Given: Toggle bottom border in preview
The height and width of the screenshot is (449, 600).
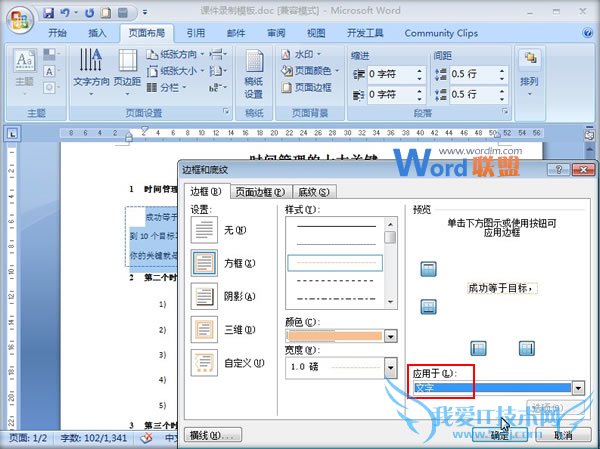Looking at the screenshot, I should [x=428, y=307].
